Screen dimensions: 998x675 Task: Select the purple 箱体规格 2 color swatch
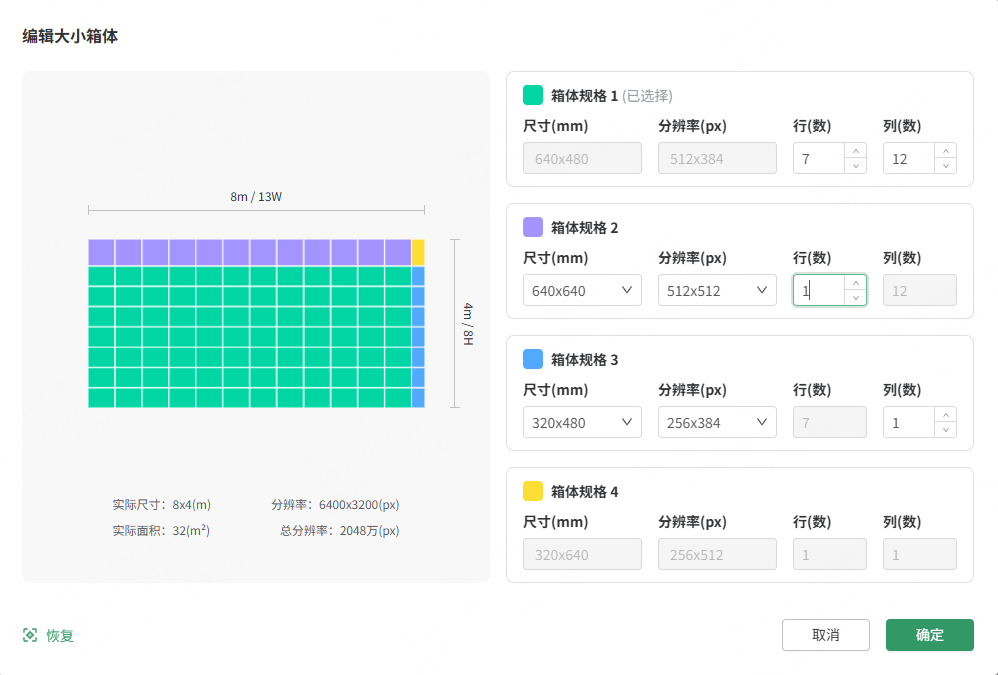pos(533,227)
